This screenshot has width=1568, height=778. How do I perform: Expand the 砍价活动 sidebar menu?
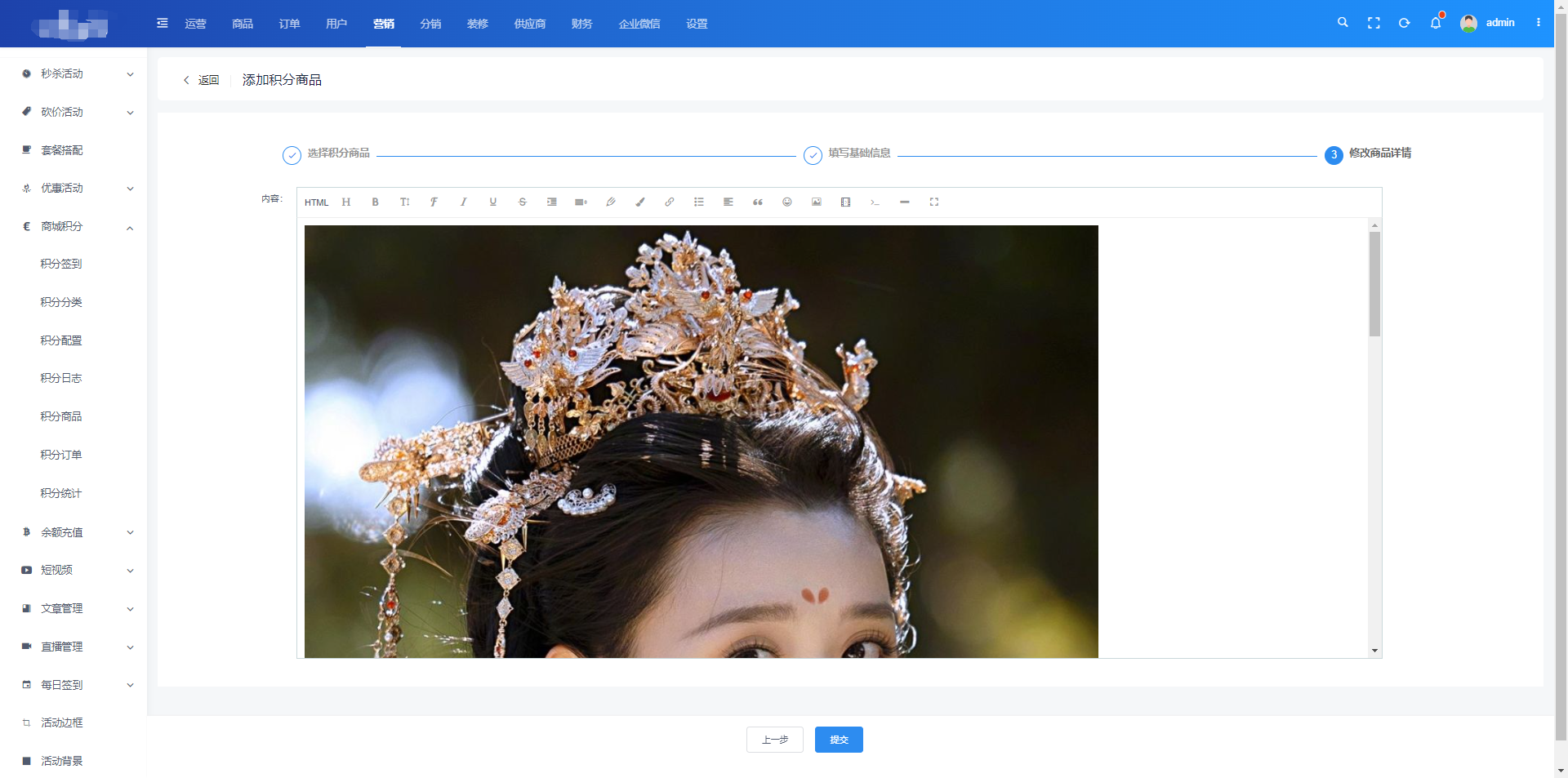[73, 112]
